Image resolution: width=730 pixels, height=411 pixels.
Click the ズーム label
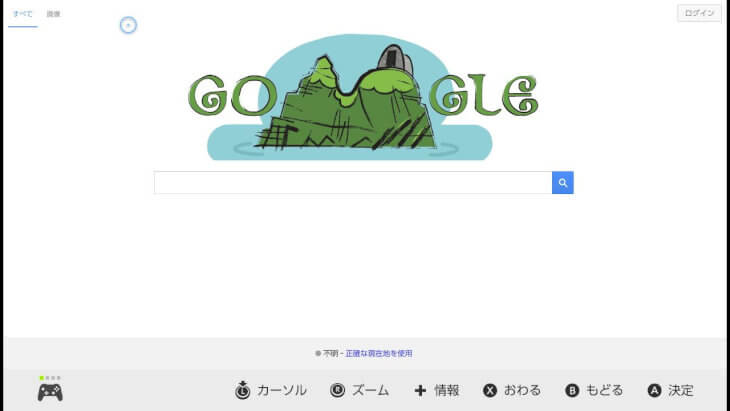[x=370, y=390]
